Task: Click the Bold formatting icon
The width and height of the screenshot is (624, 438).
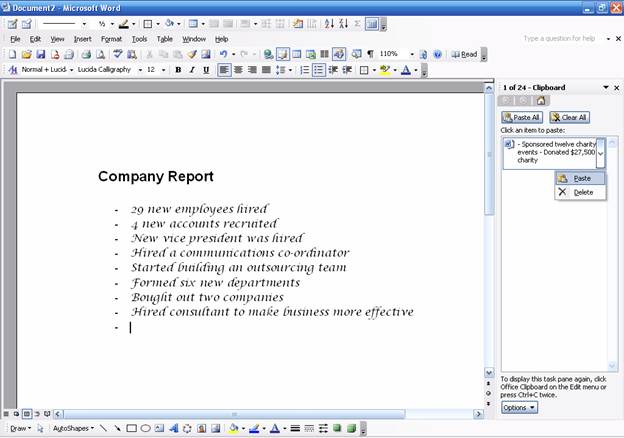Action: [x=178, y=70]
